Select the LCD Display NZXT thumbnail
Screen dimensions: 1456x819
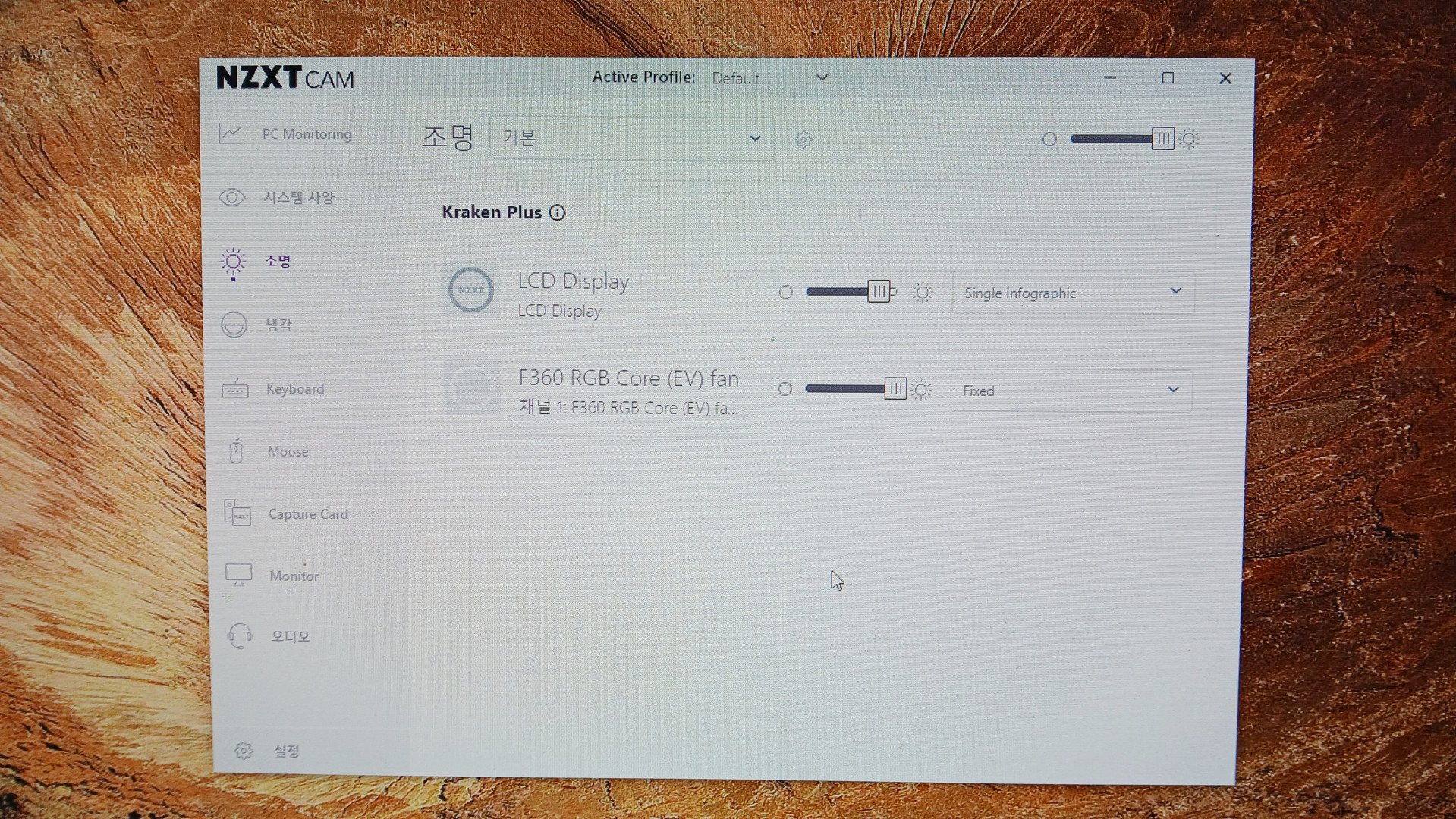[471, 290]
